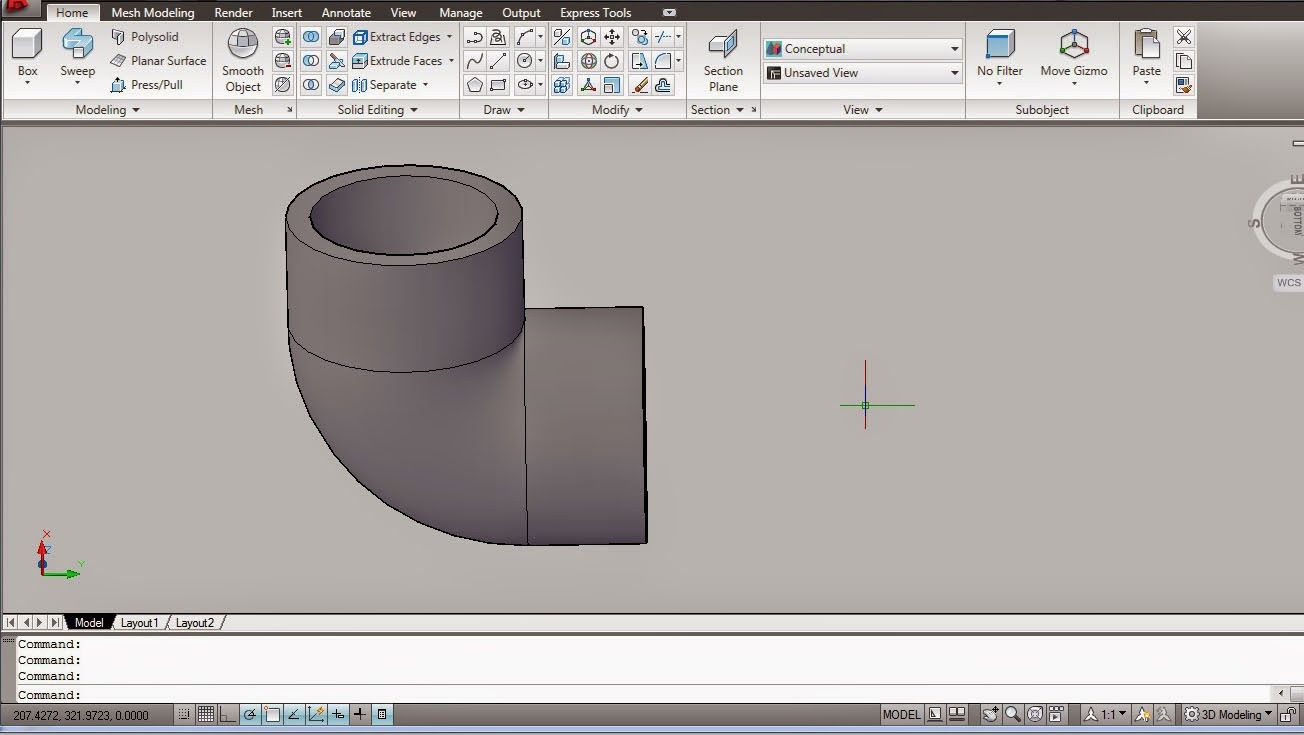This screenshot has height=735, width=1304.
Task: Toggle Object Snap Tracking in status bar
Action: tap(294, 714)
